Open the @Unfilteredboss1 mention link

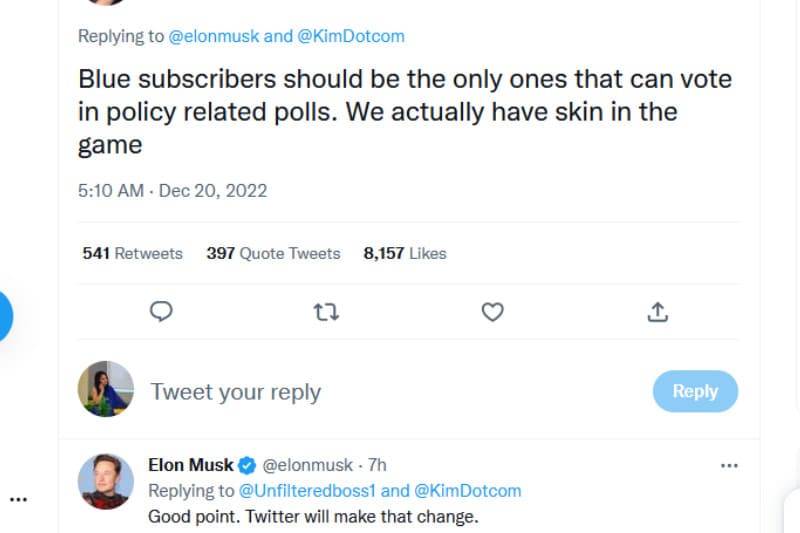click(309, 491)
